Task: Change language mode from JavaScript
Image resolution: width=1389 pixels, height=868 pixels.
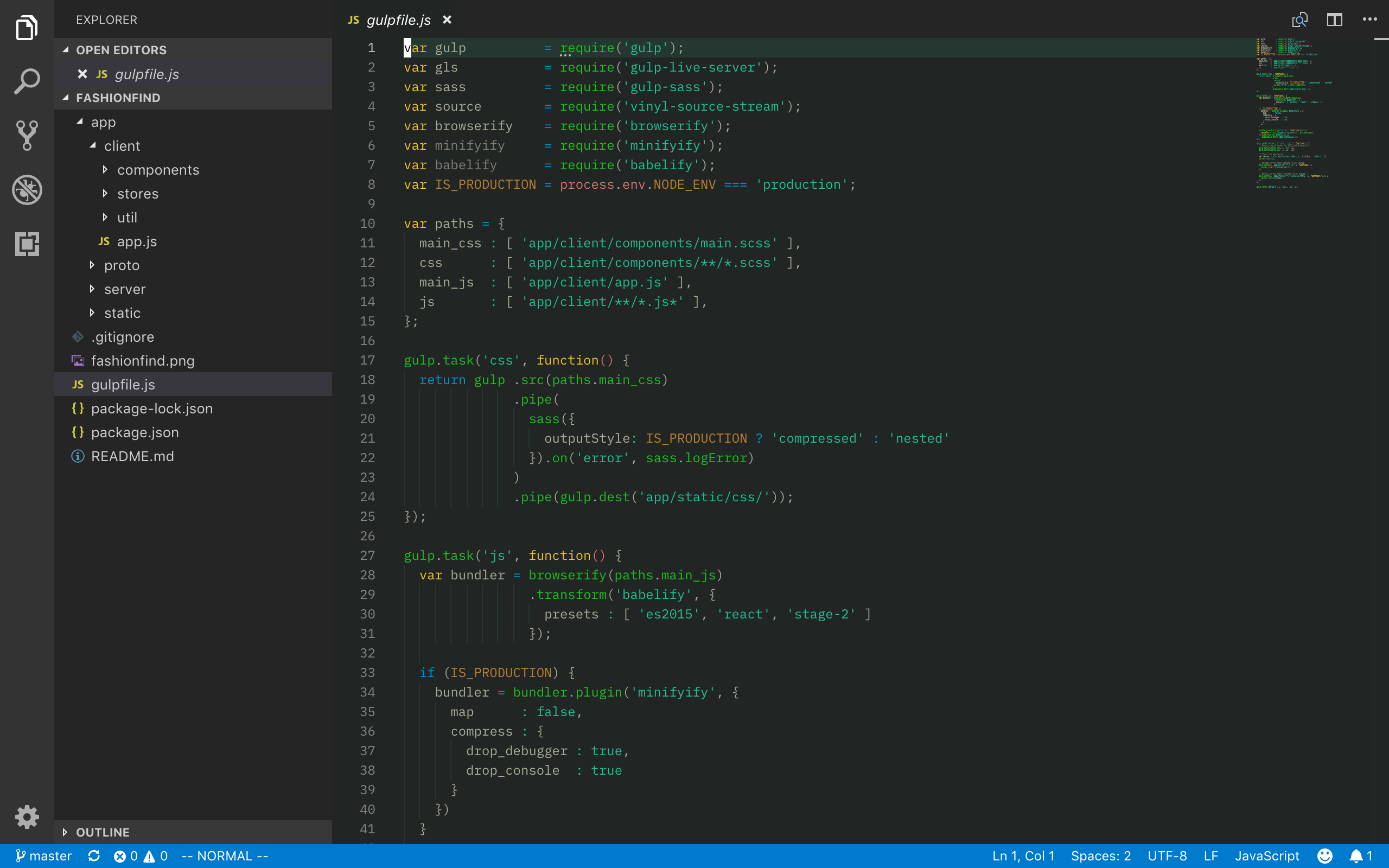Action: pyautogui.click(x=1267, y=856)
